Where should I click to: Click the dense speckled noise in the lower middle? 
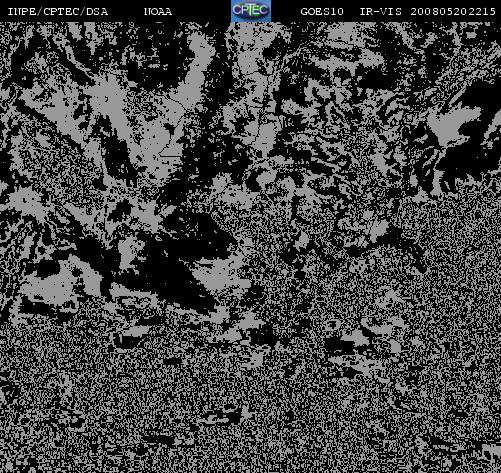(x=250, y=417)
